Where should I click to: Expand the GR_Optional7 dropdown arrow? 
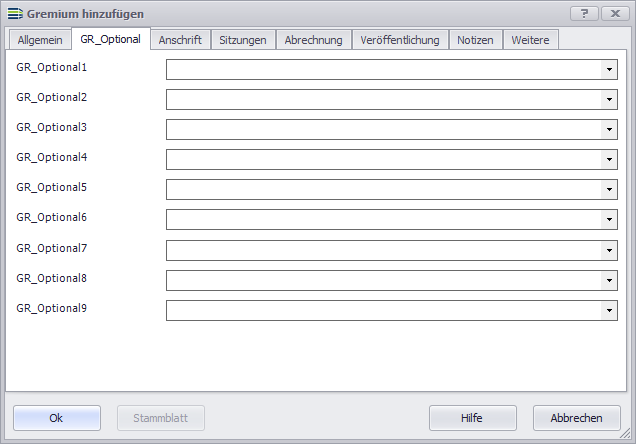608,250
